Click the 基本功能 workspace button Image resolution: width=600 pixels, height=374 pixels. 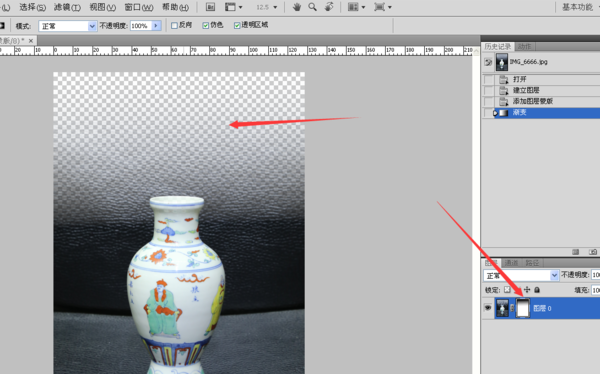point(577,7)
